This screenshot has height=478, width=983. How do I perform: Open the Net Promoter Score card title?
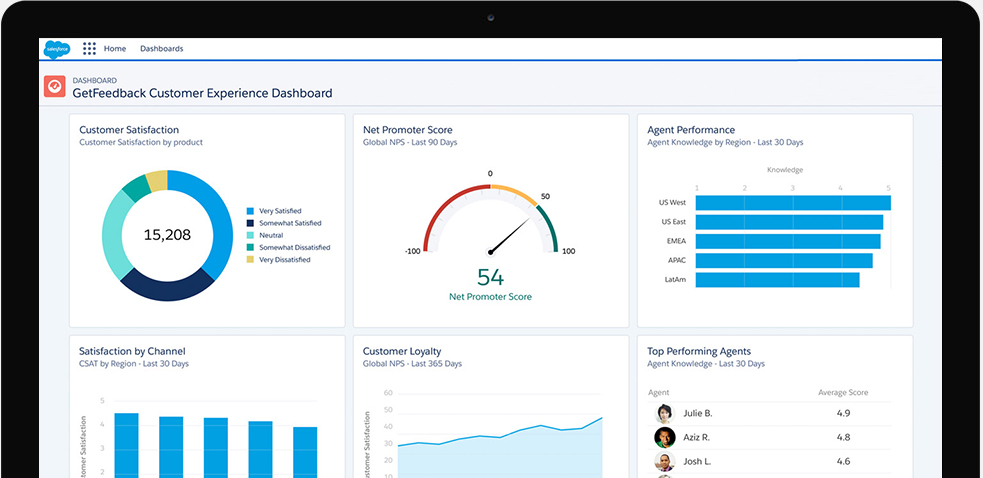pyautogui.click(x=407, y=130)
